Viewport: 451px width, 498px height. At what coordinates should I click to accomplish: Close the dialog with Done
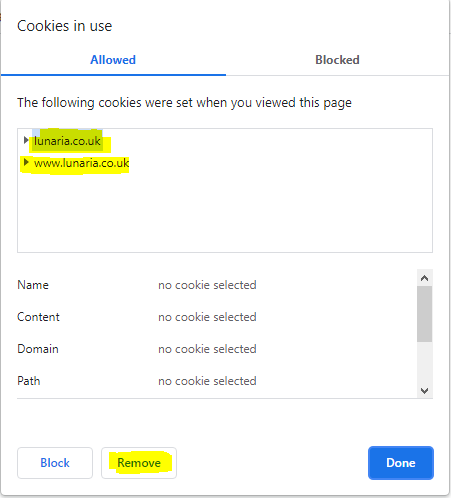401,463
